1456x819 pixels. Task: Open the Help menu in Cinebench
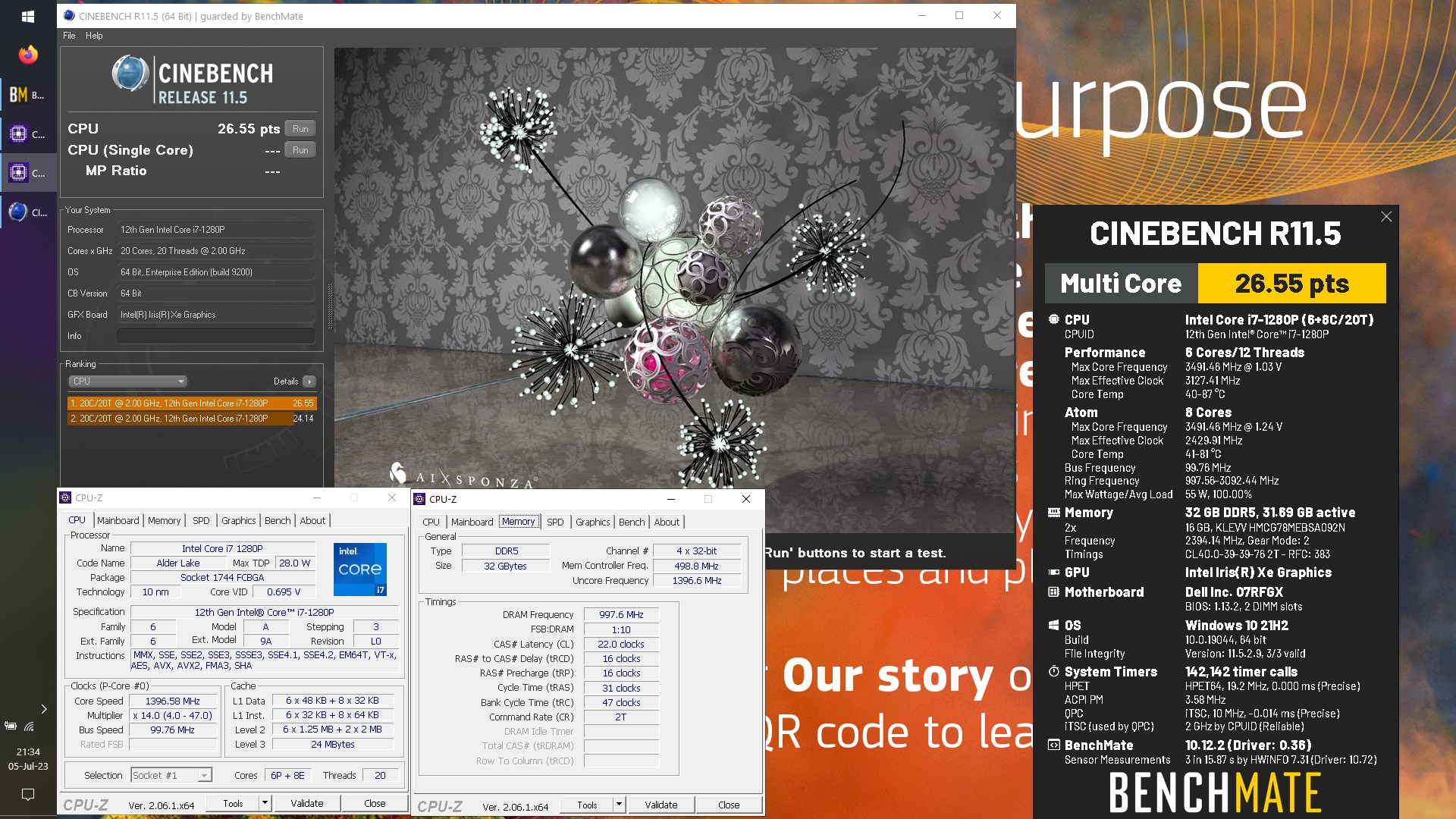[94, 36]
